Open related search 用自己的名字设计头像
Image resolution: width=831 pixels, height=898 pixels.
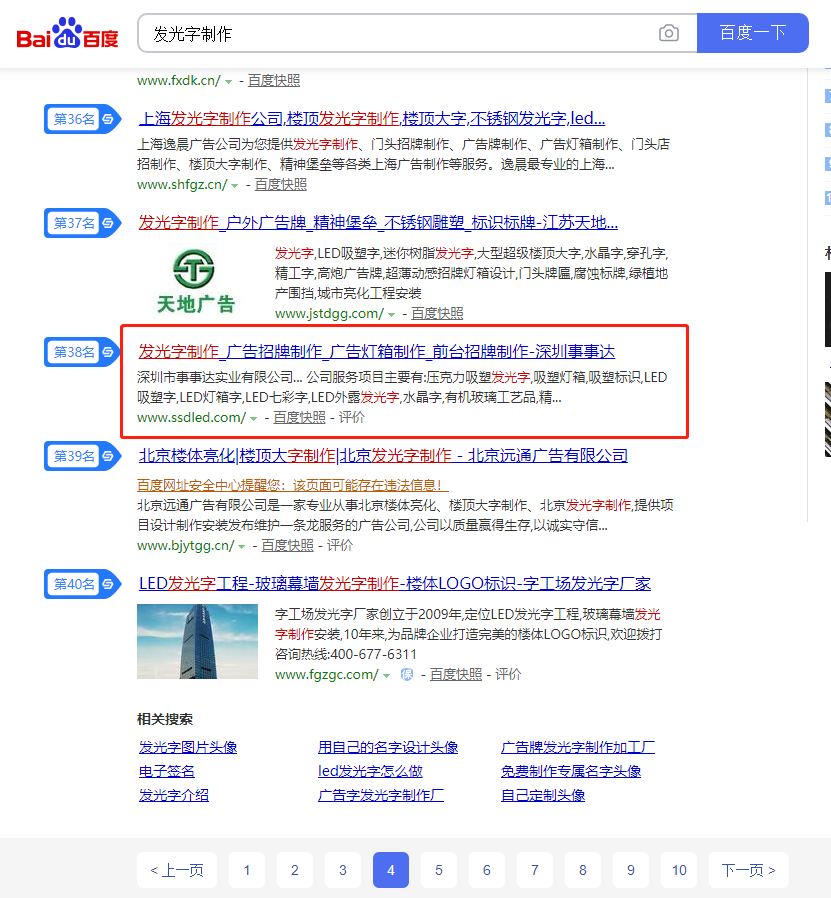388,747
